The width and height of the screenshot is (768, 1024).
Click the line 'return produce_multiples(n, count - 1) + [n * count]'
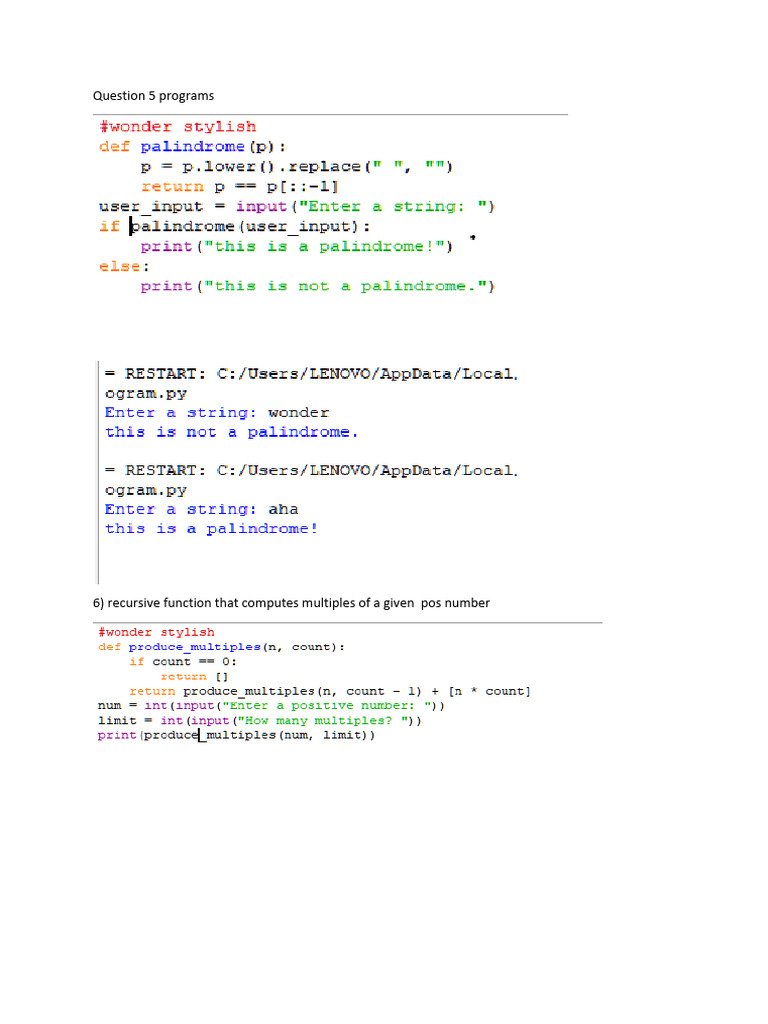click(330, 691)
